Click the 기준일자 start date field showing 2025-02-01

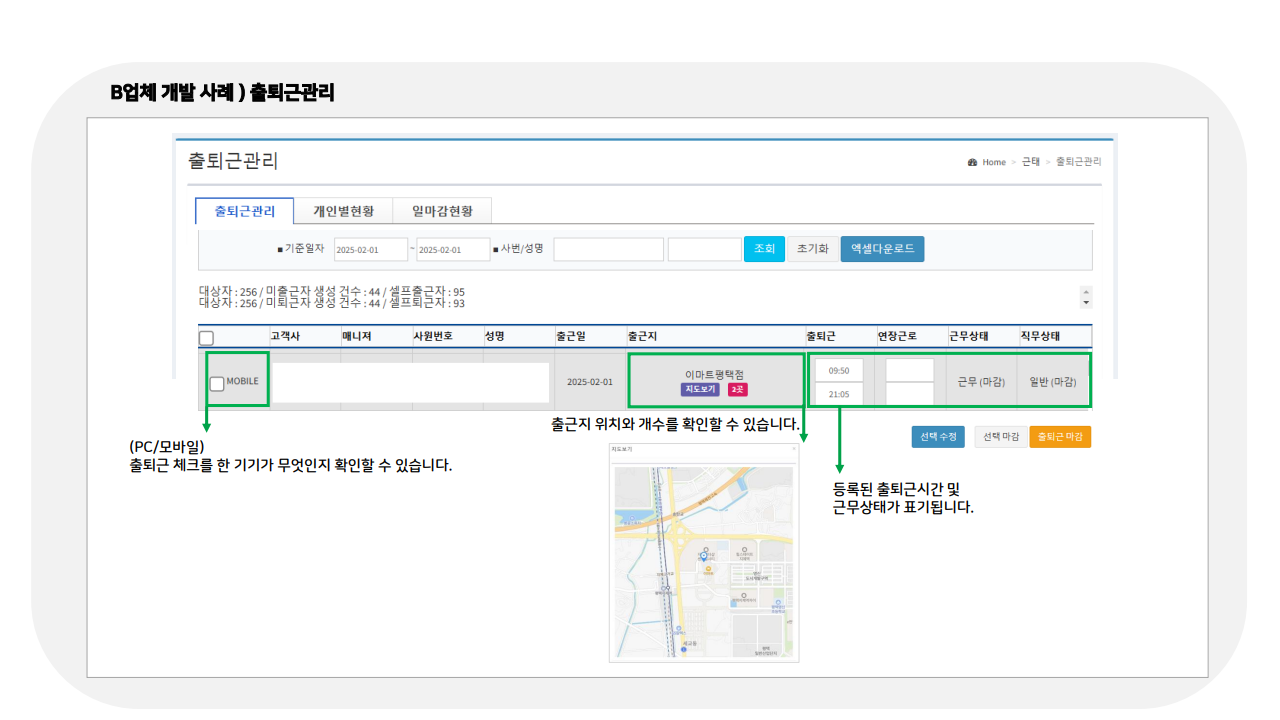[x=370, y=249]
